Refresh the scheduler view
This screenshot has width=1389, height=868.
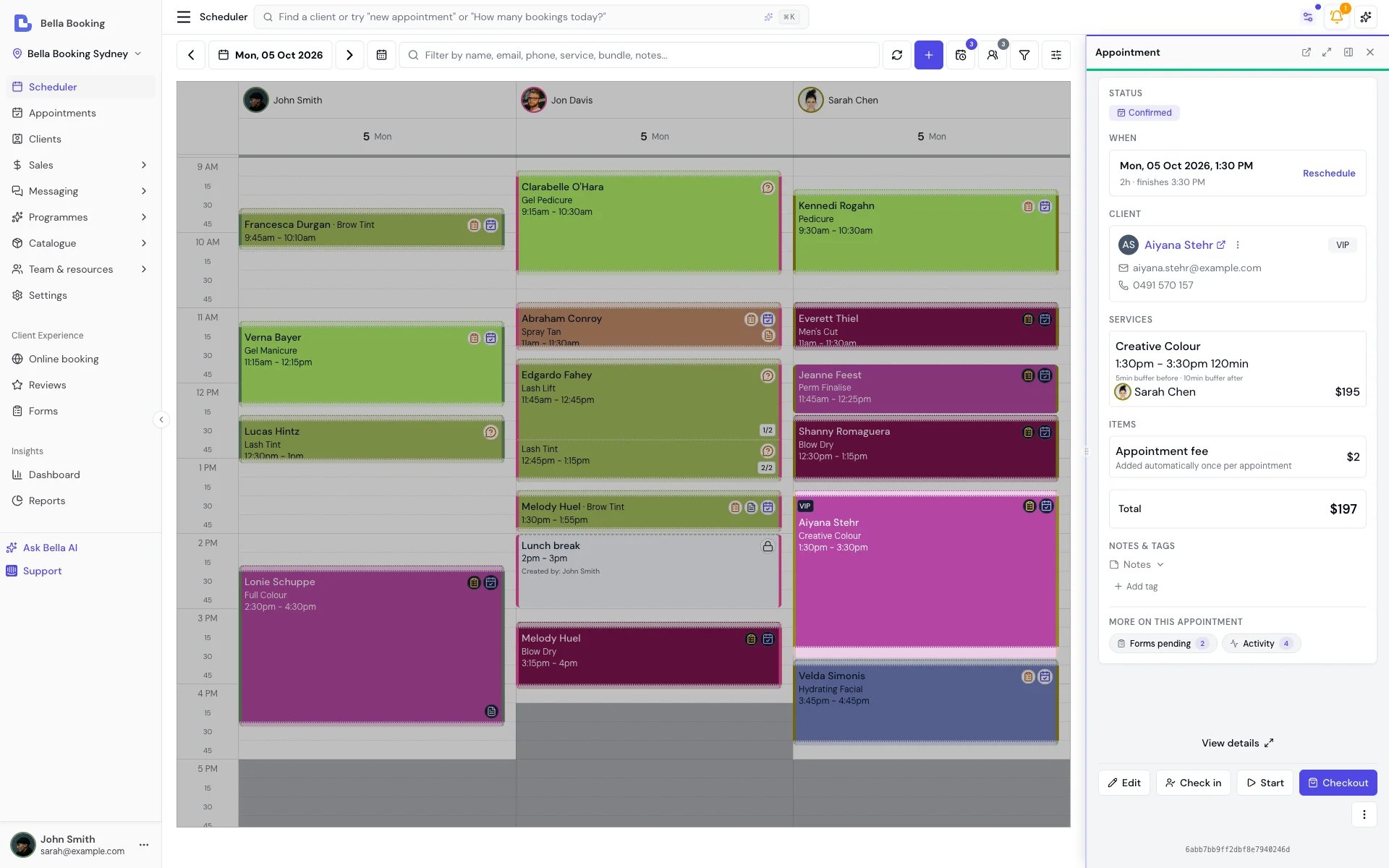click(897, 55)
